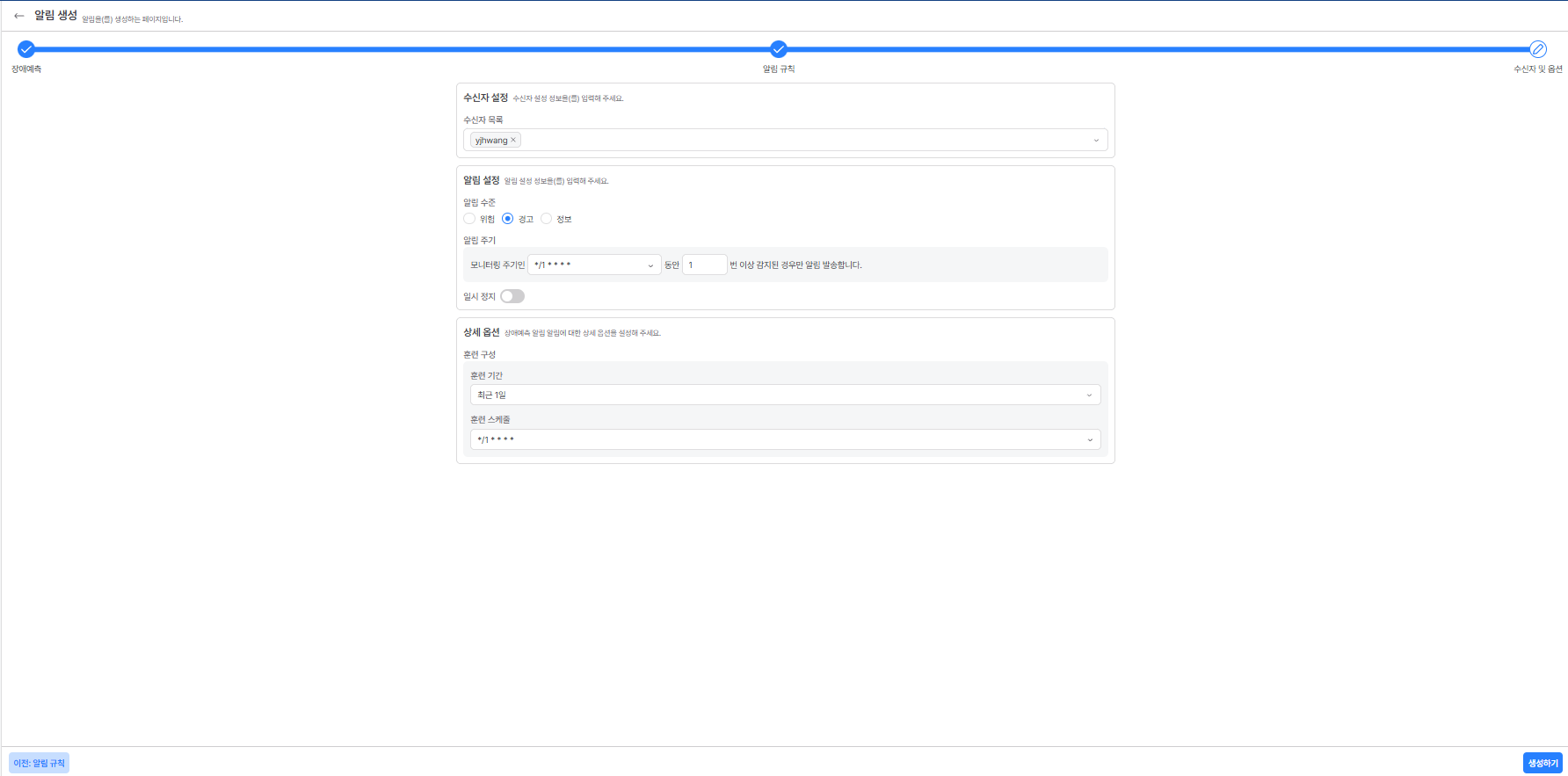This screenshot has height=776, width=1568.
Task: Click the 알림 규칙 step checkmark icon
Action: [779, 49]
